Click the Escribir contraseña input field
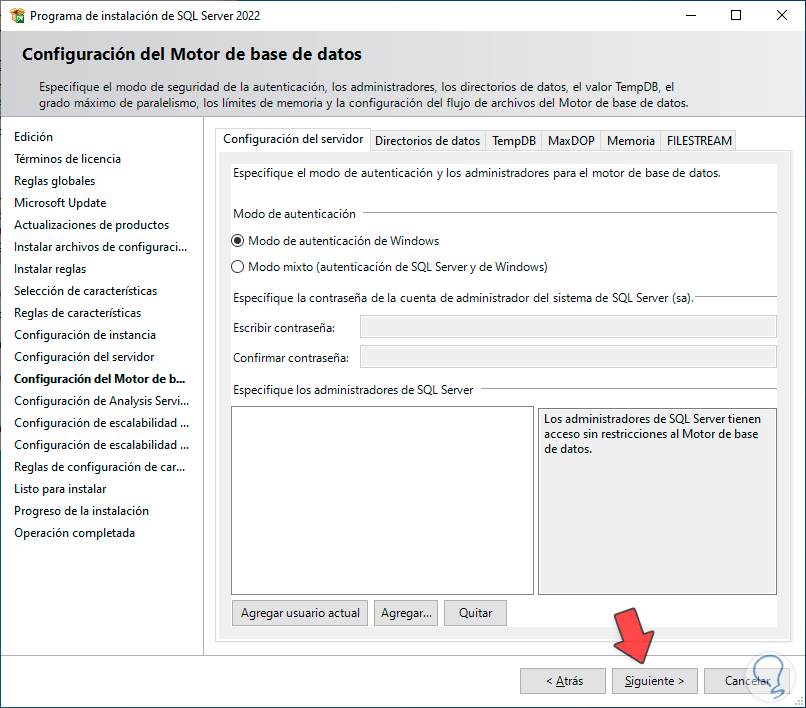Screen dimensions: 806x708 point(568,327)
